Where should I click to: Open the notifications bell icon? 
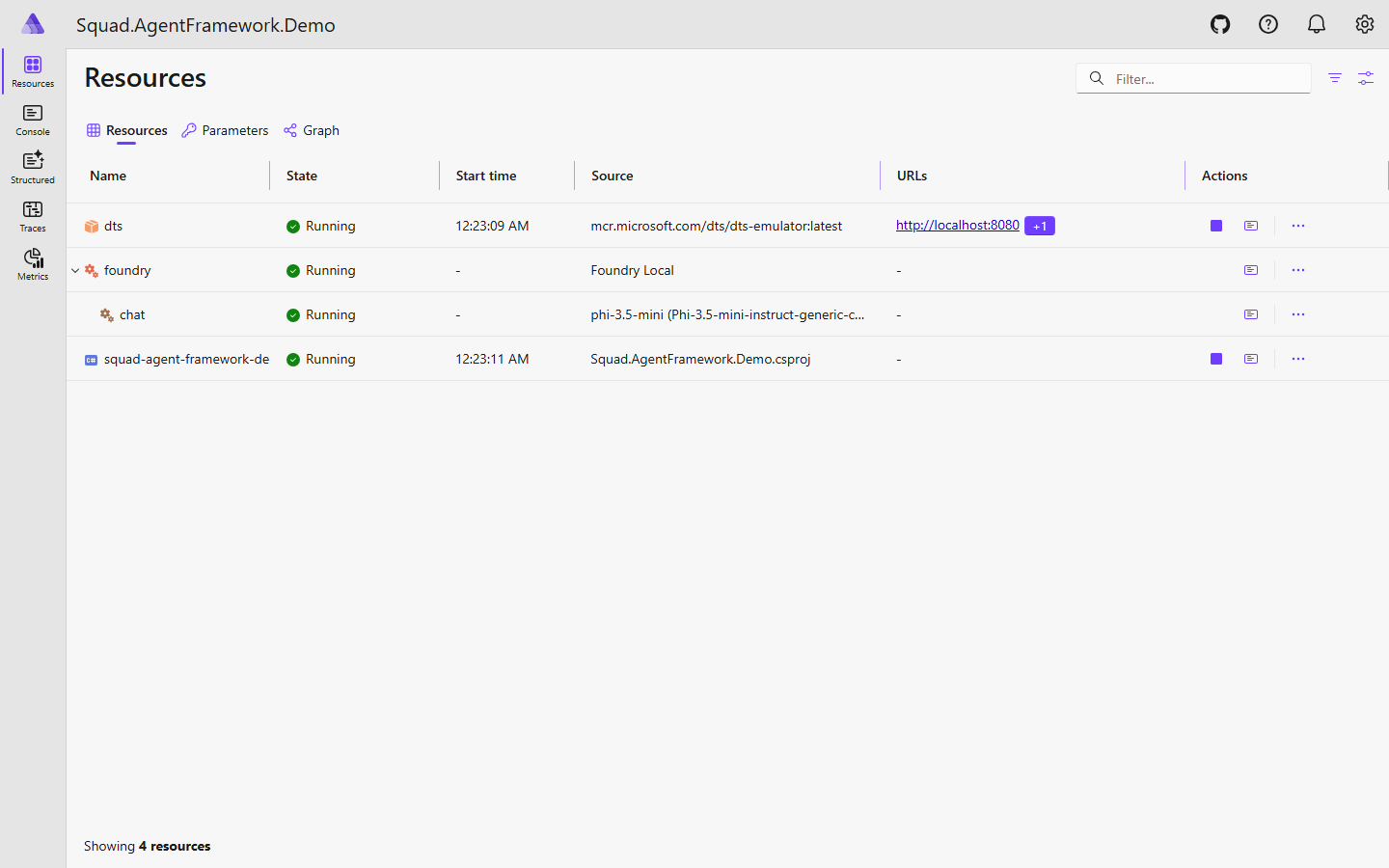pos(1317,24)
